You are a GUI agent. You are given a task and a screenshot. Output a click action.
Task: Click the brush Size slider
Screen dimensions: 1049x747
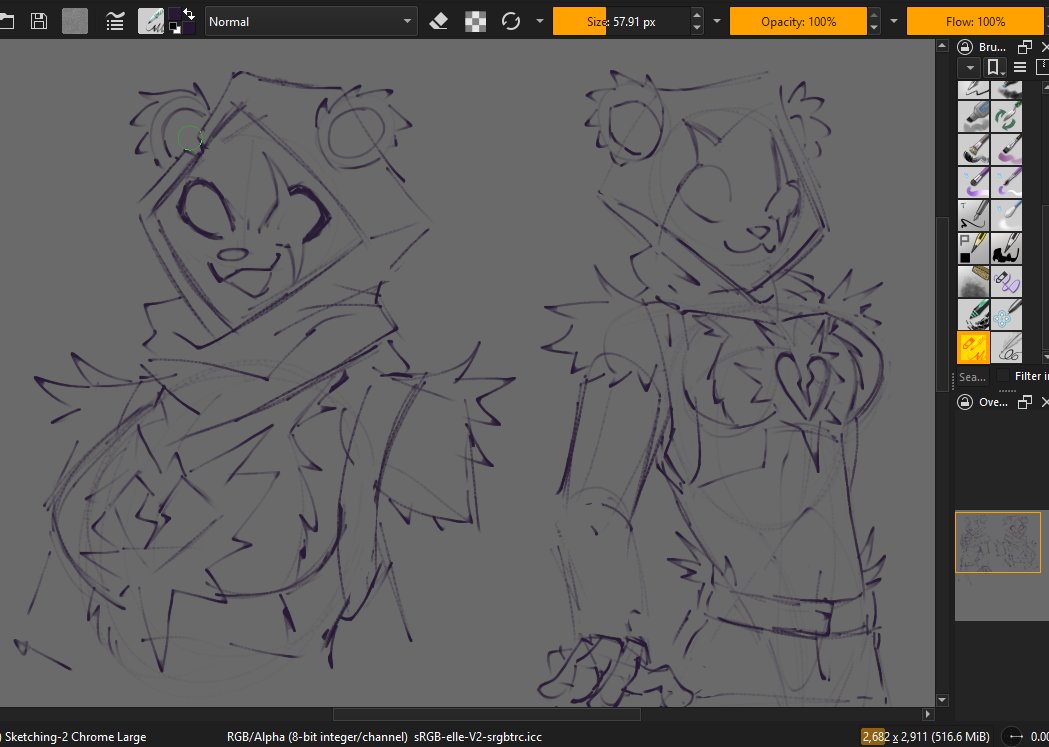[622, 21]
